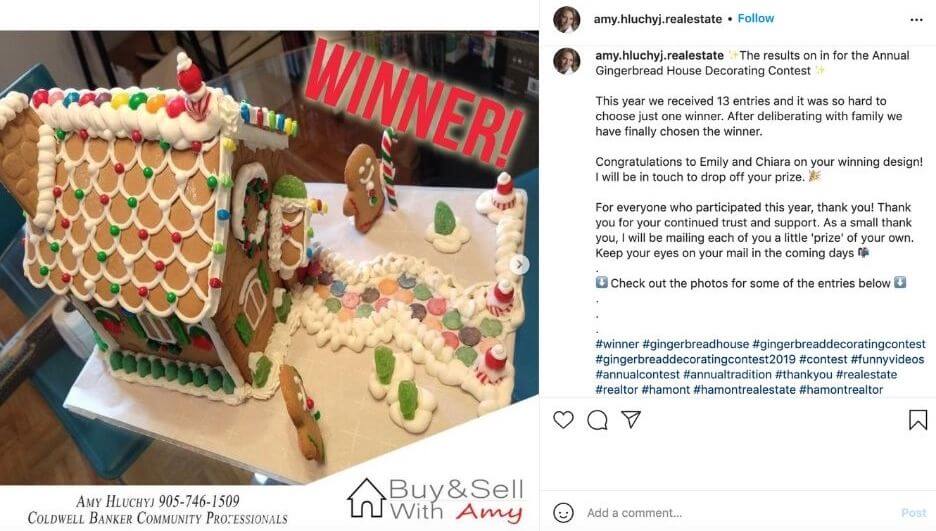936x531 pixels.
Task: Post the comment
Action: coord(913,513)
